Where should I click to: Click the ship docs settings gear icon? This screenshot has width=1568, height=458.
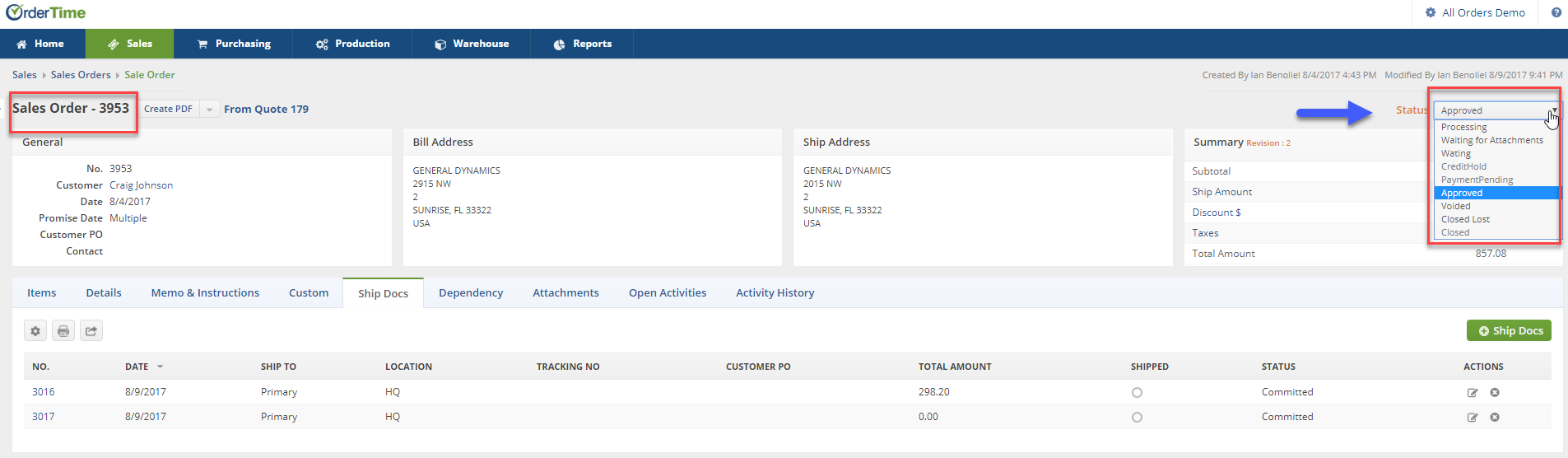(35, 331)
